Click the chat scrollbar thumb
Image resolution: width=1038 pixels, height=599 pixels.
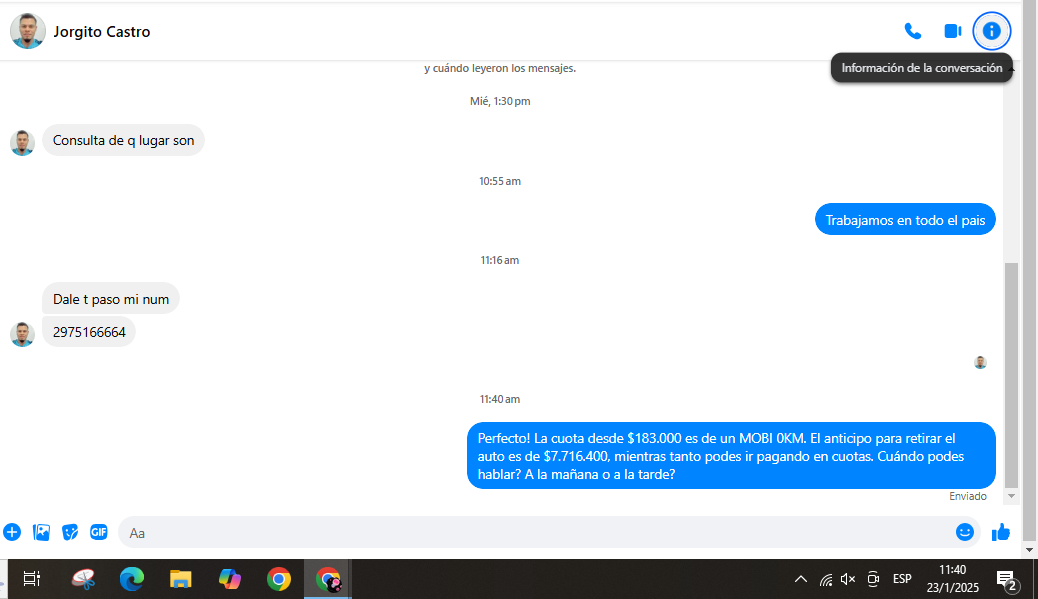[x=1011, y=375]
